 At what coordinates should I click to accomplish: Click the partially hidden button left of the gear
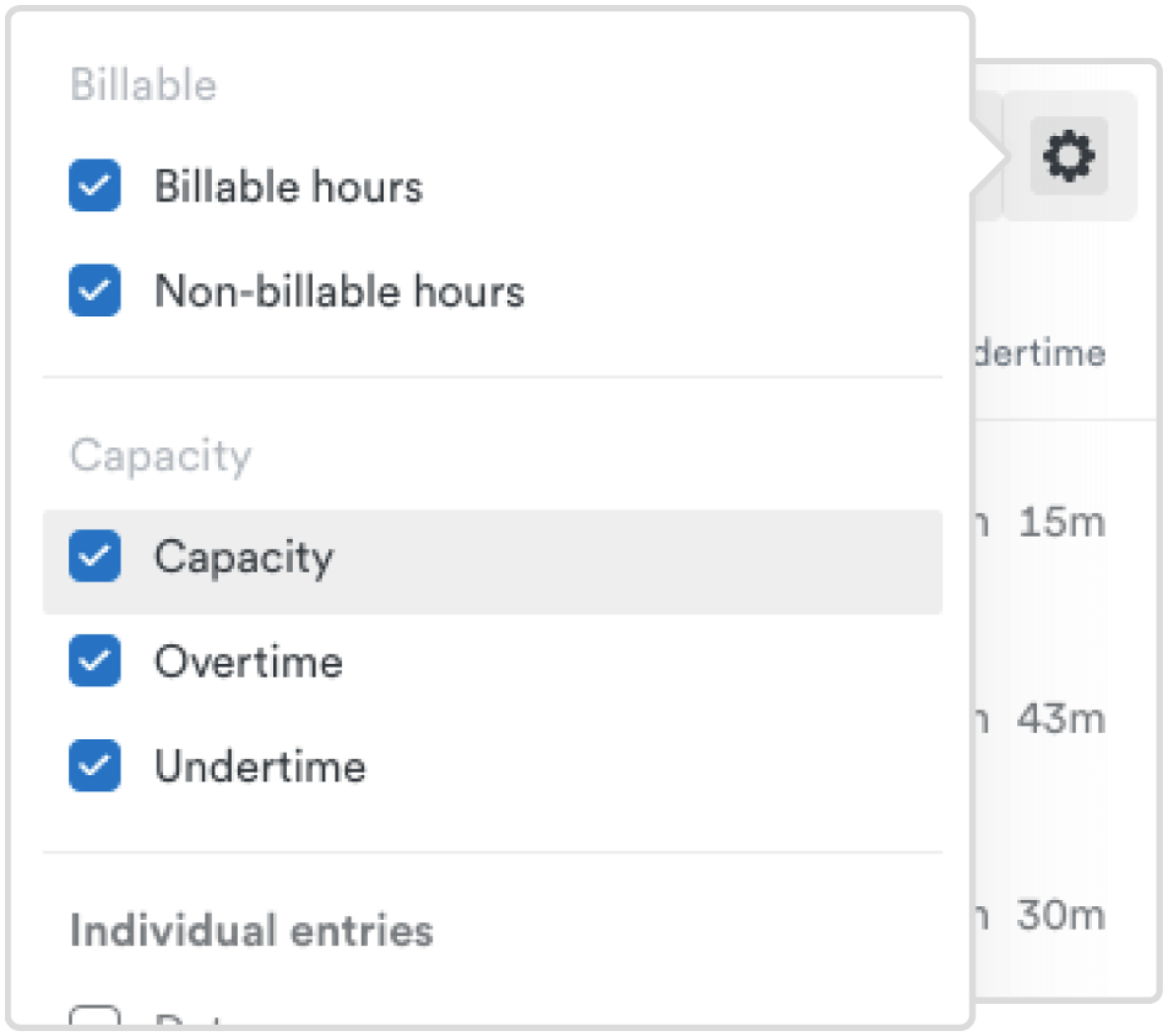987,156
